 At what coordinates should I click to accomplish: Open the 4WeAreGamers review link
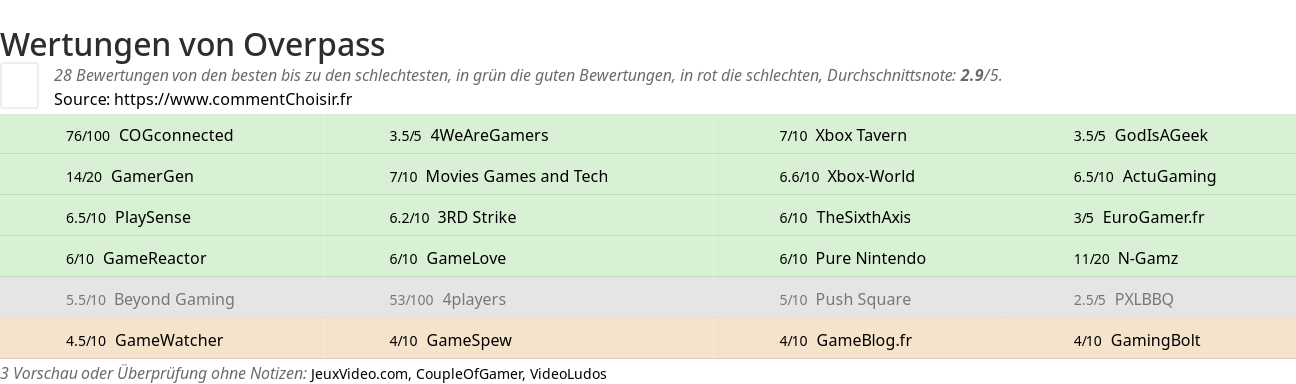pyautogui.click(x=489, y=135)
